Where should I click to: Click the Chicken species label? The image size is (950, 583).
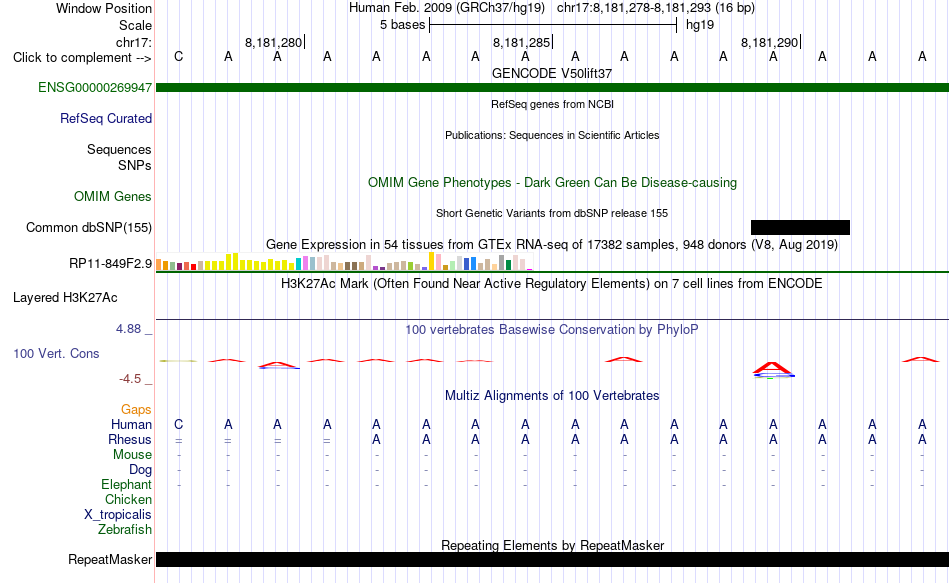128,499
